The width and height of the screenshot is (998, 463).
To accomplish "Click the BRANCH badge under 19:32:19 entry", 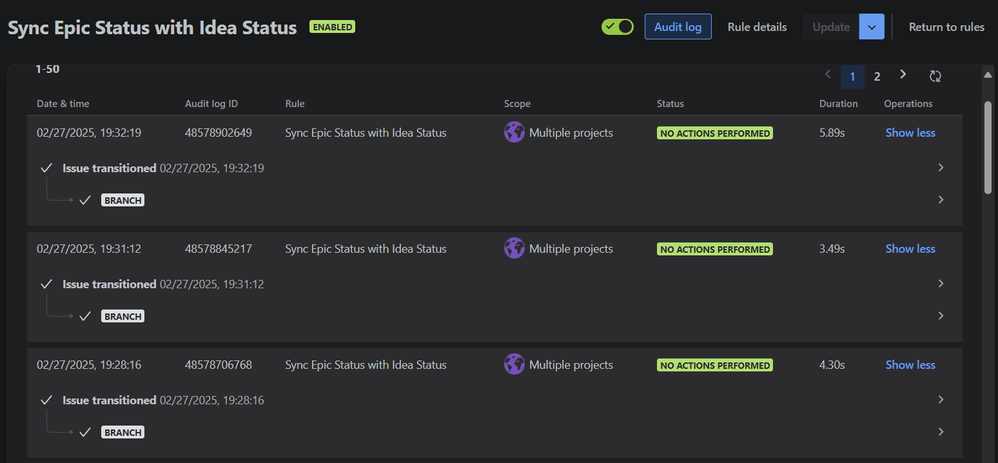I will pos(123,200).
